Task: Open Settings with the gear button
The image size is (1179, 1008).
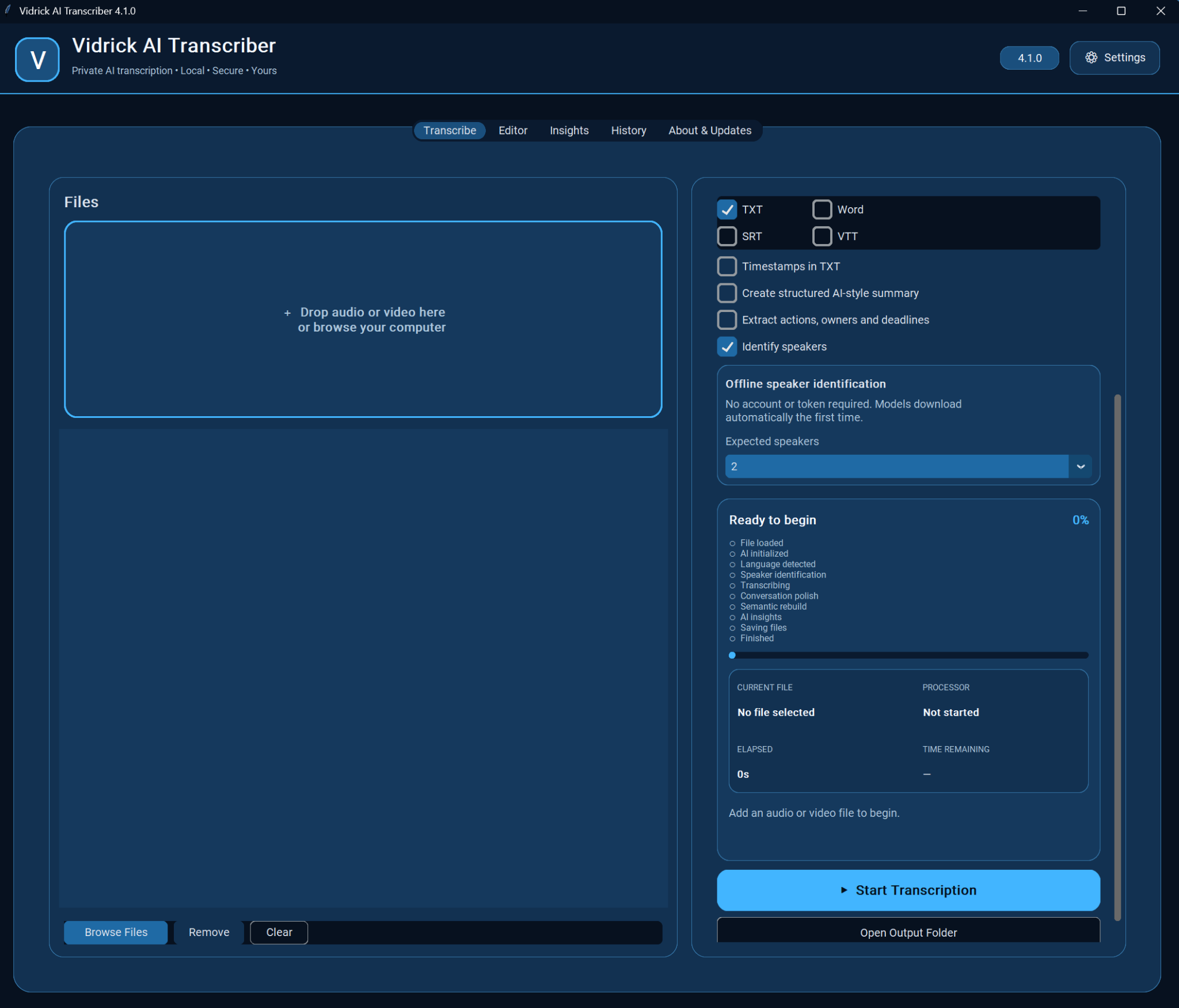Action: pos(1115,58)
